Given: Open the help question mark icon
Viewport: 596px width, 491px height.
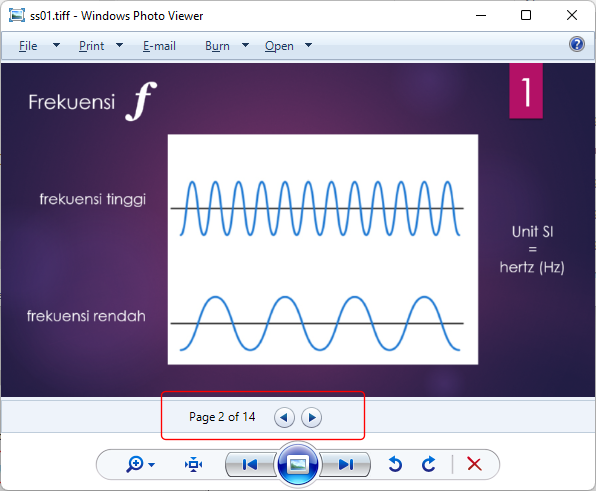Looking at the screenshot, I should tap(577, 44).
